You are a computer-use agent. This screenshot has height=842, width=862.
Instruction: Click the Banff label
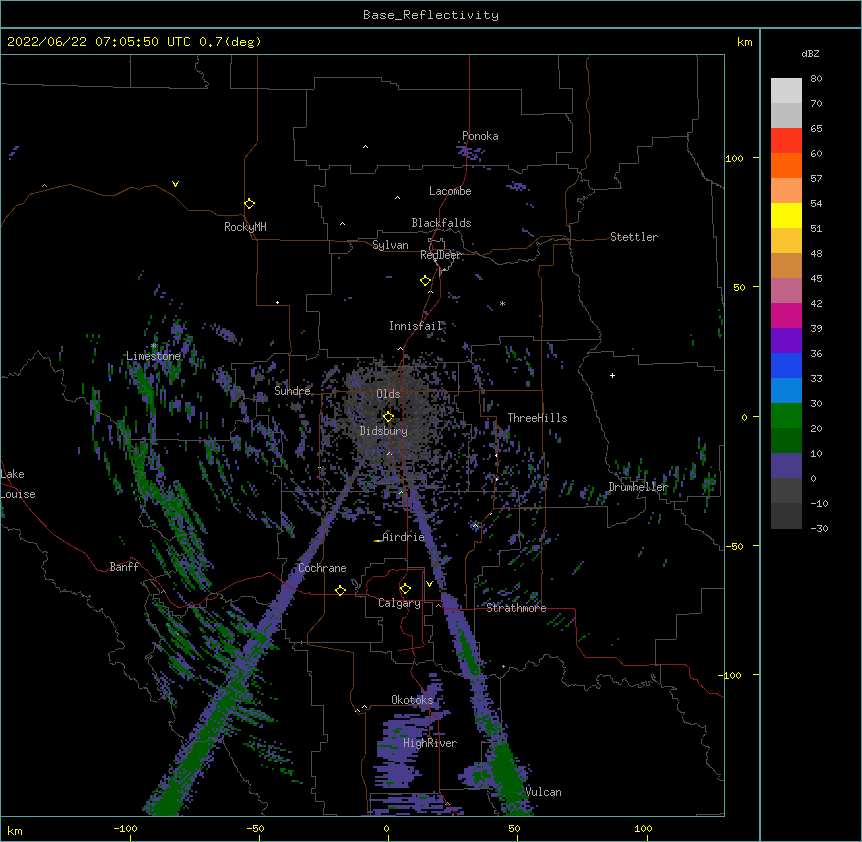point(124,567)
